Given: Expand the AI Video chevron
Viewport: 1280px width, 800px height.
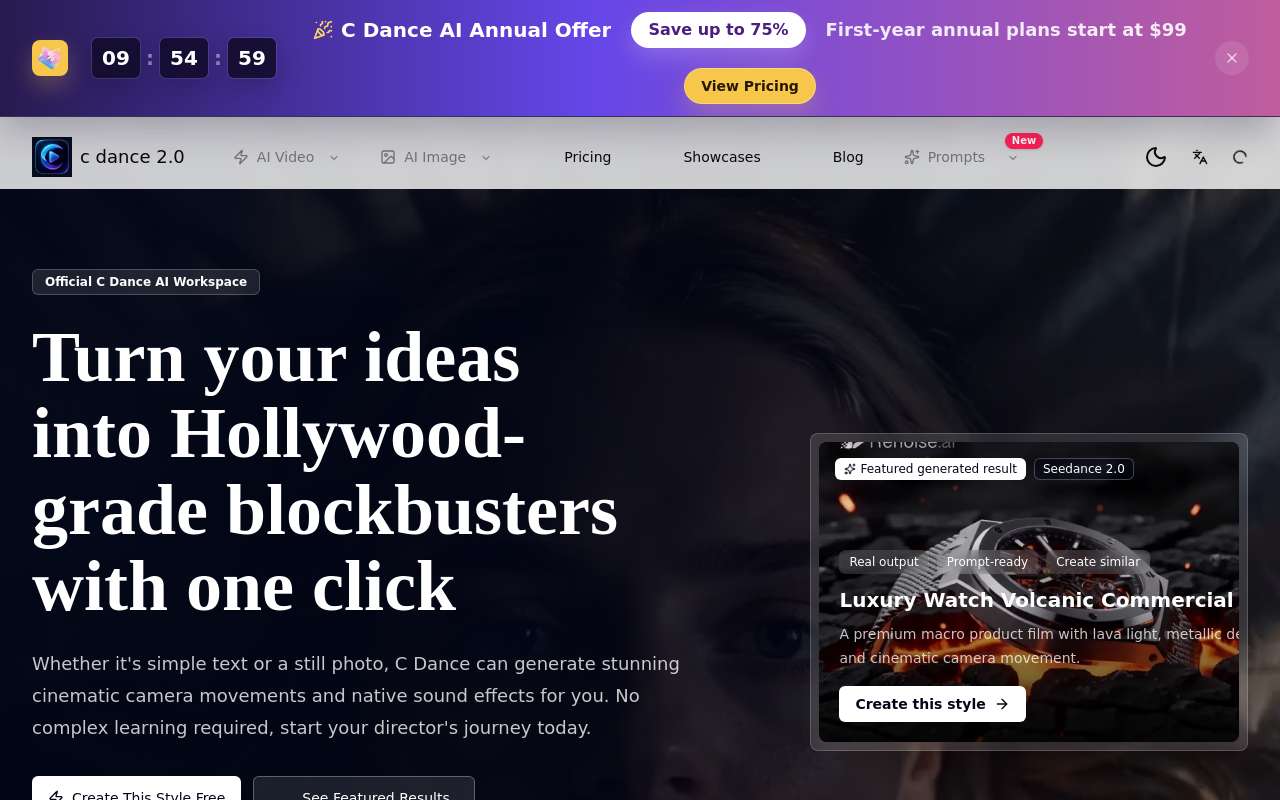Looking at the screenshot, I should pyautogui.click(x=334, y=157).
